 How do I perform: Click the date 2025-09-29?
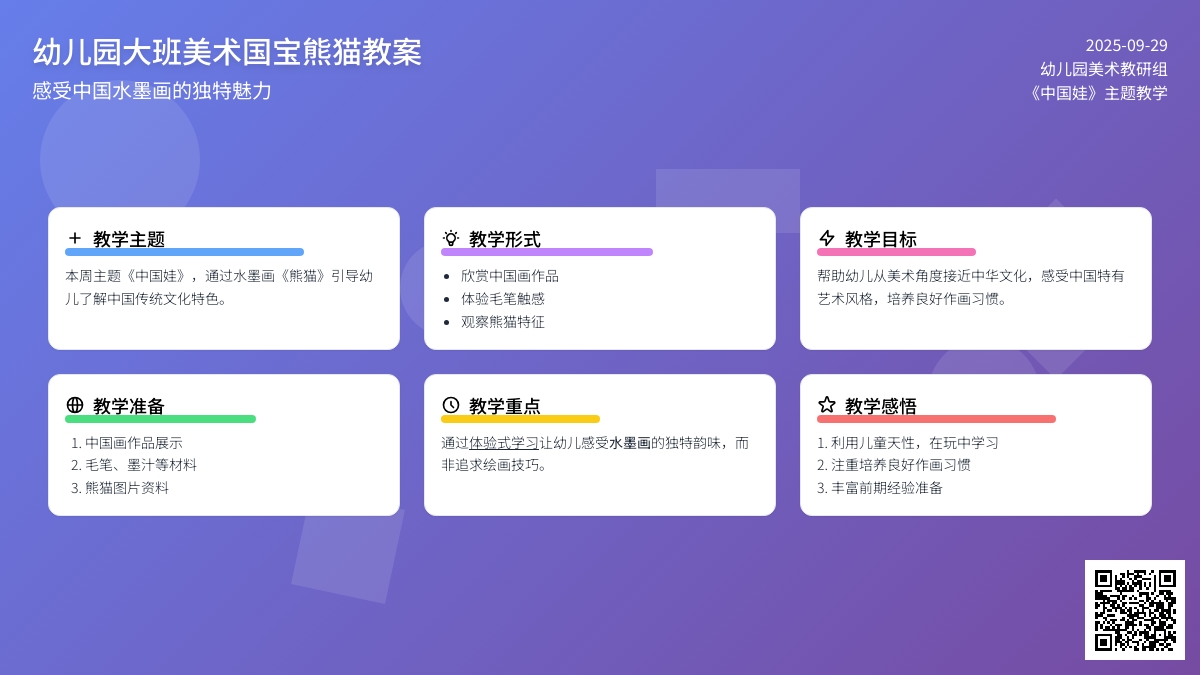coord(1126,45)
